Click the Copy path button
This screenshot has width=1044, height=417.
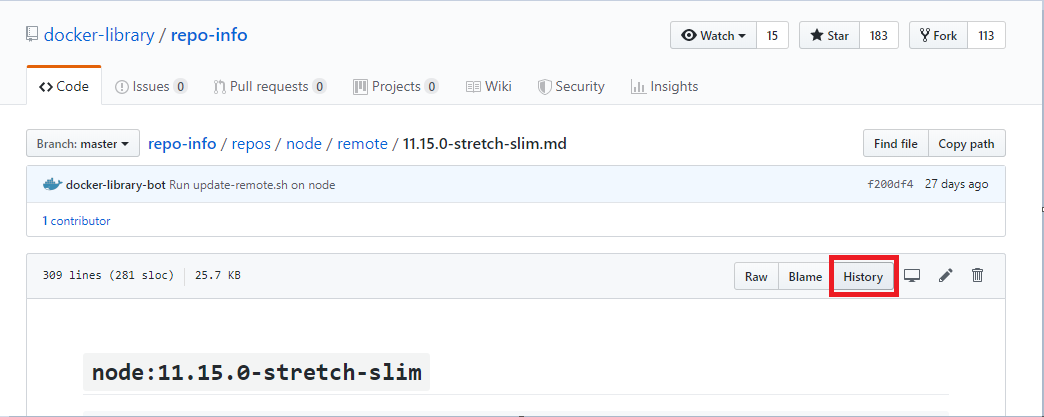point(966,144)
